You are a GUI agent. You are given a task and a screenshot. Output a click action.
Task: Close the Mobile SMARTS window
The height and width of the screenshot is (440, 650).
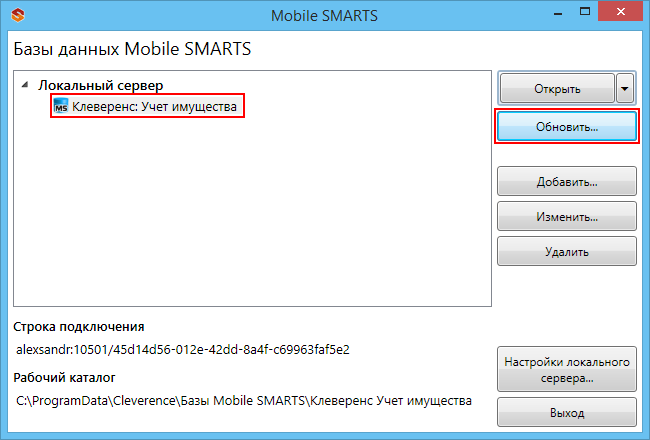point(621,12)
